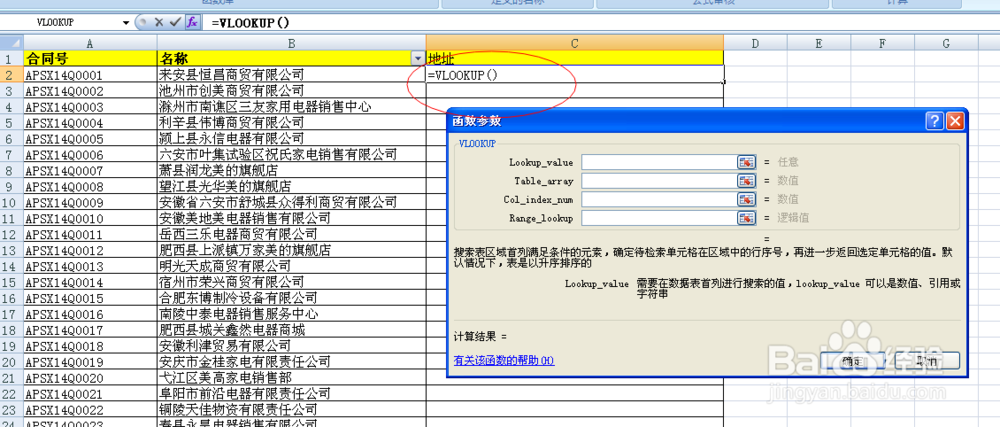
Task: Click Range_lookup range selector icon
Action: (x=746, y=218)
